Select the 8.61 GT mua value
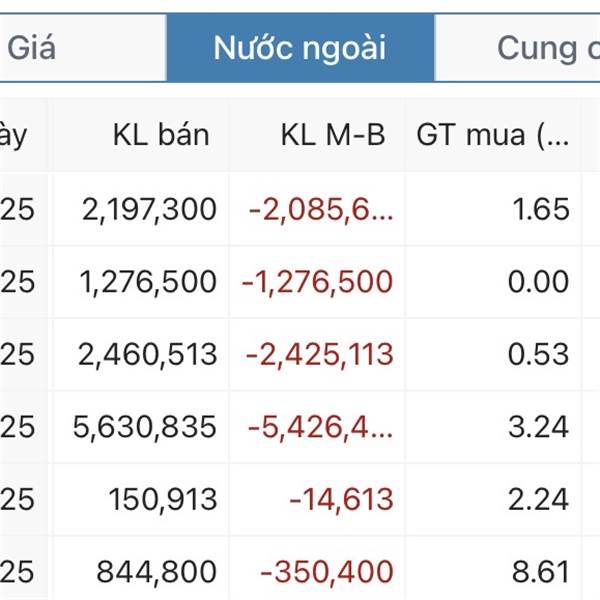The image size is (600, 600). click(541, 572)
